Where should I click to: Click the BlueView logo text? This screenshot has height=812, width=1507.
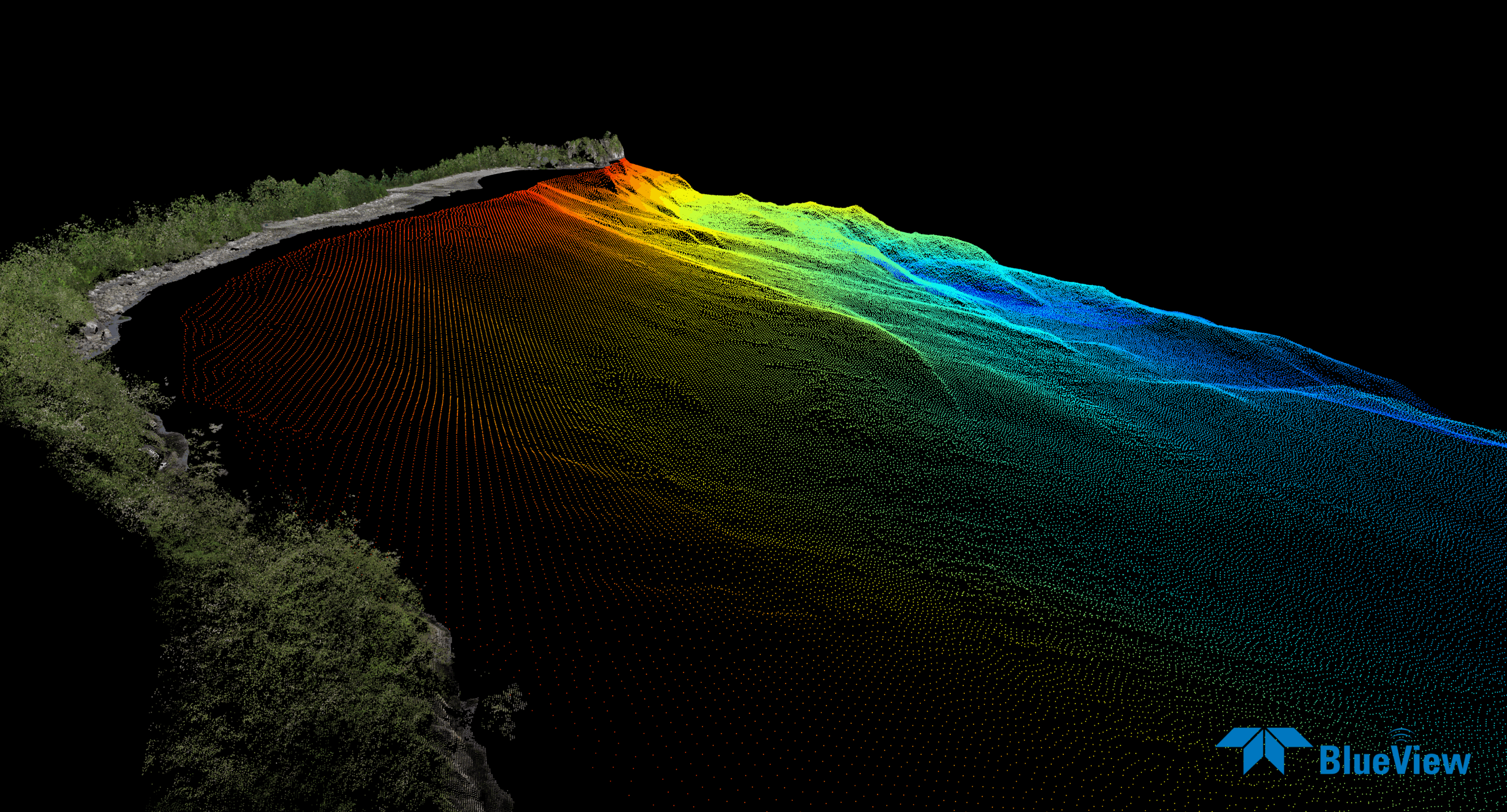pos(1394,761)
